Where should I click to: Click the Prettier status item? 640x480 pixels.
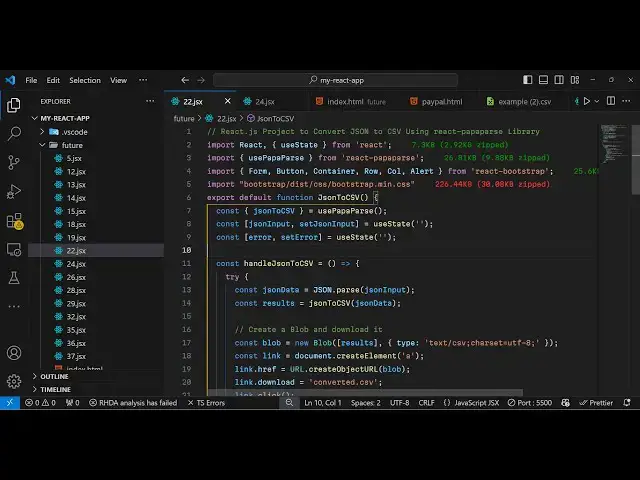596,403
